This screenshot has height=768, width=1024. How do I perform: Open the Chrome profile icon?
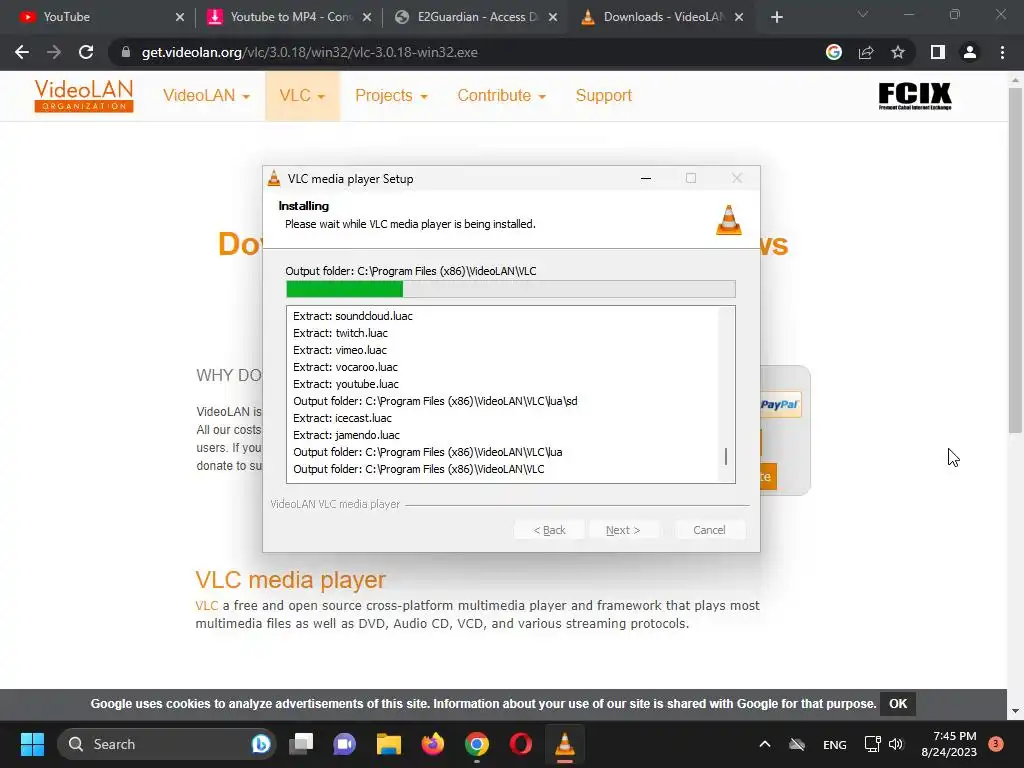point(970,52)
